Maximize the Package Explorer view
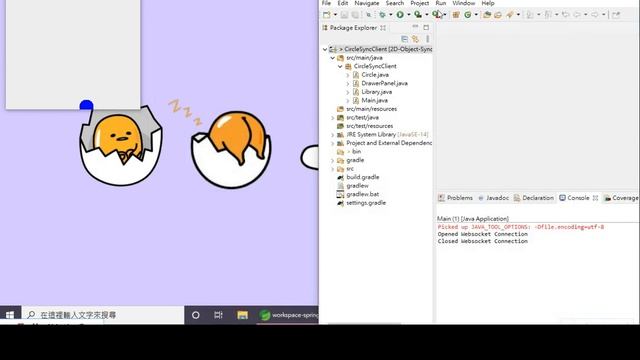Image resolution: width=640 pixels, height=360 pixels. (x=426, y=27)
